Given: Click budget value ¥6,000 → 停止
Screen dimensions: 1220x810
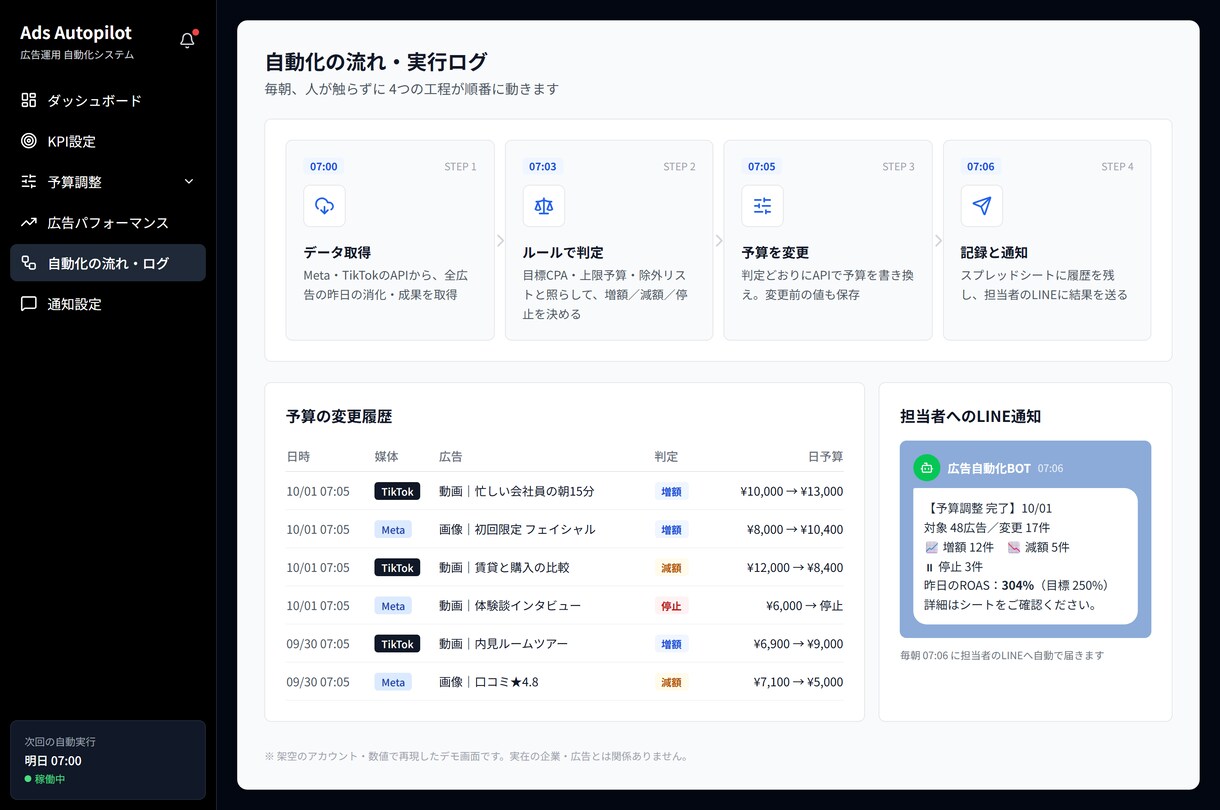Looking at the screenshot, I should [805, 606].
